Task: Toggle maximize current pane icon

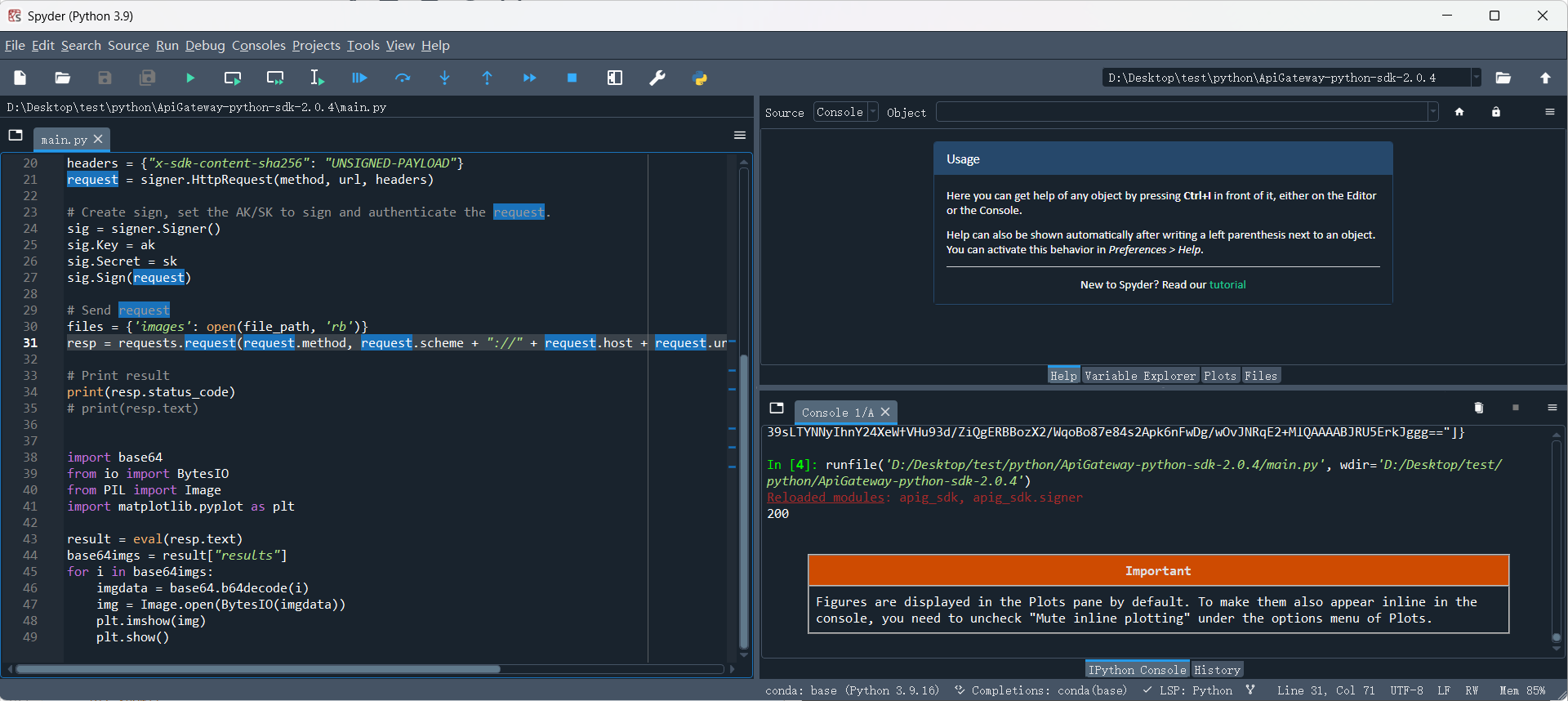Action: 615,78
